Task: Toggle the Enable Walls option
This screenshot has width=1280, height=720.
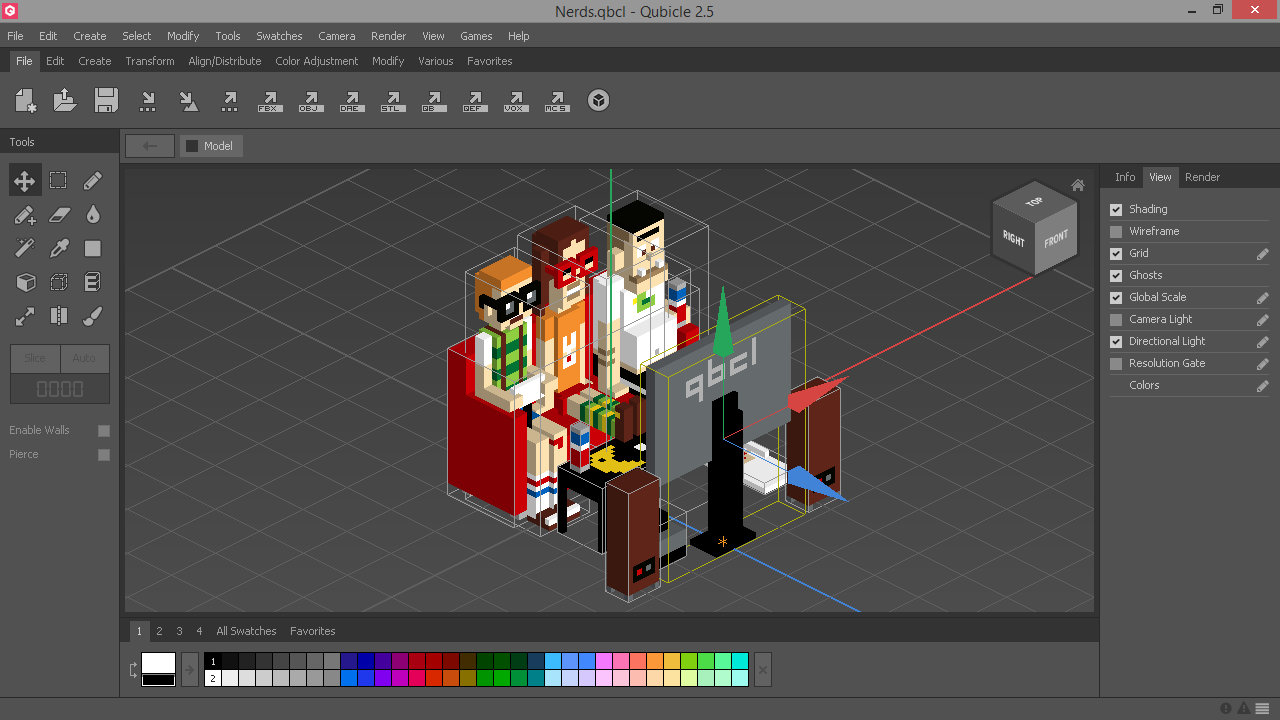Action: [x=104, y=431]
